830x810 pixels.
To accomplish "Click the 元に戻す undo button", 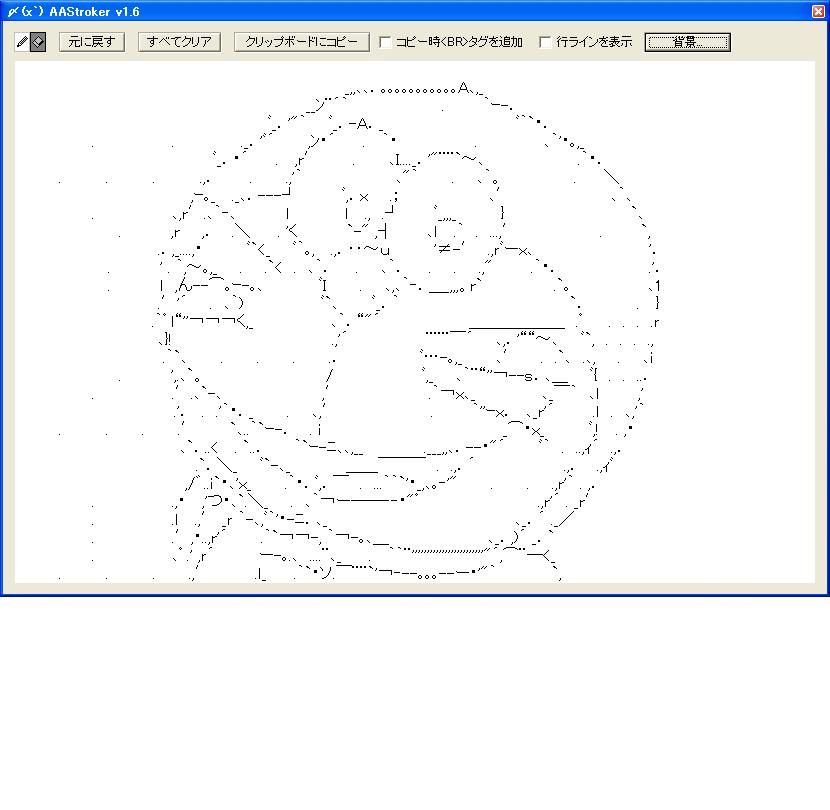I will point(92,42).
